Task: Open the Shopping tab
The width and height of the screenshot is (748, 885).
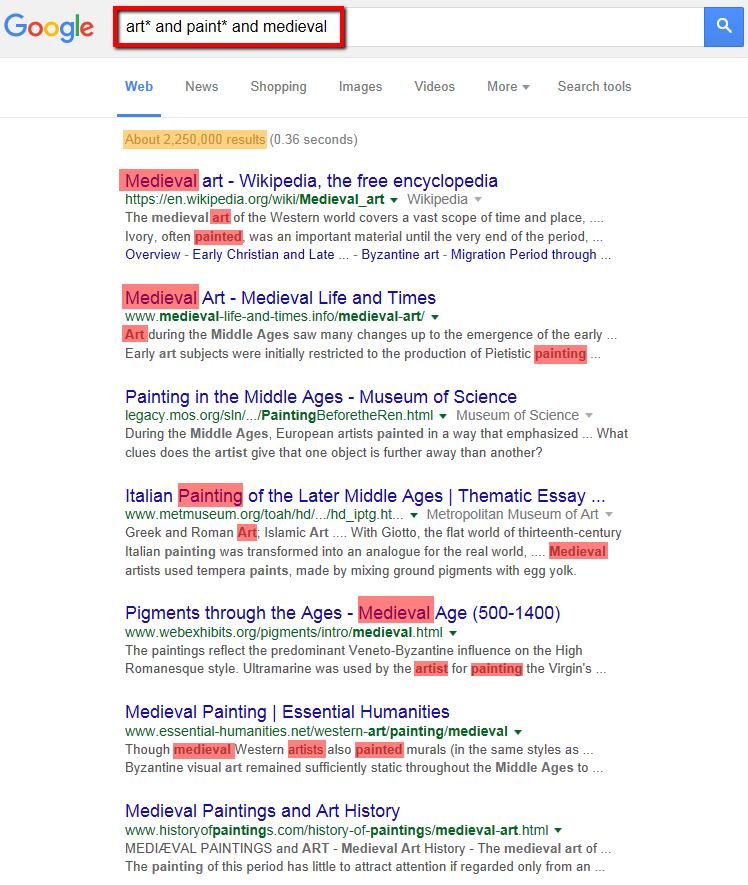Action: 278,87
